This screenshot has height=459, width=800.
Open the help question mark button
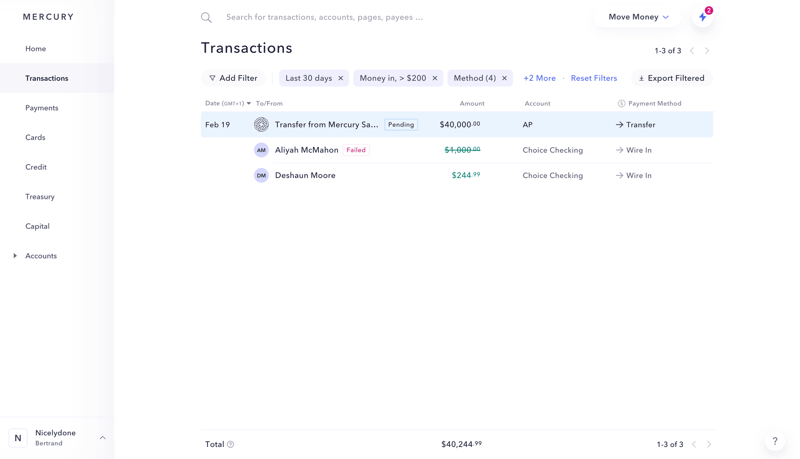click(x=774, y=441)
